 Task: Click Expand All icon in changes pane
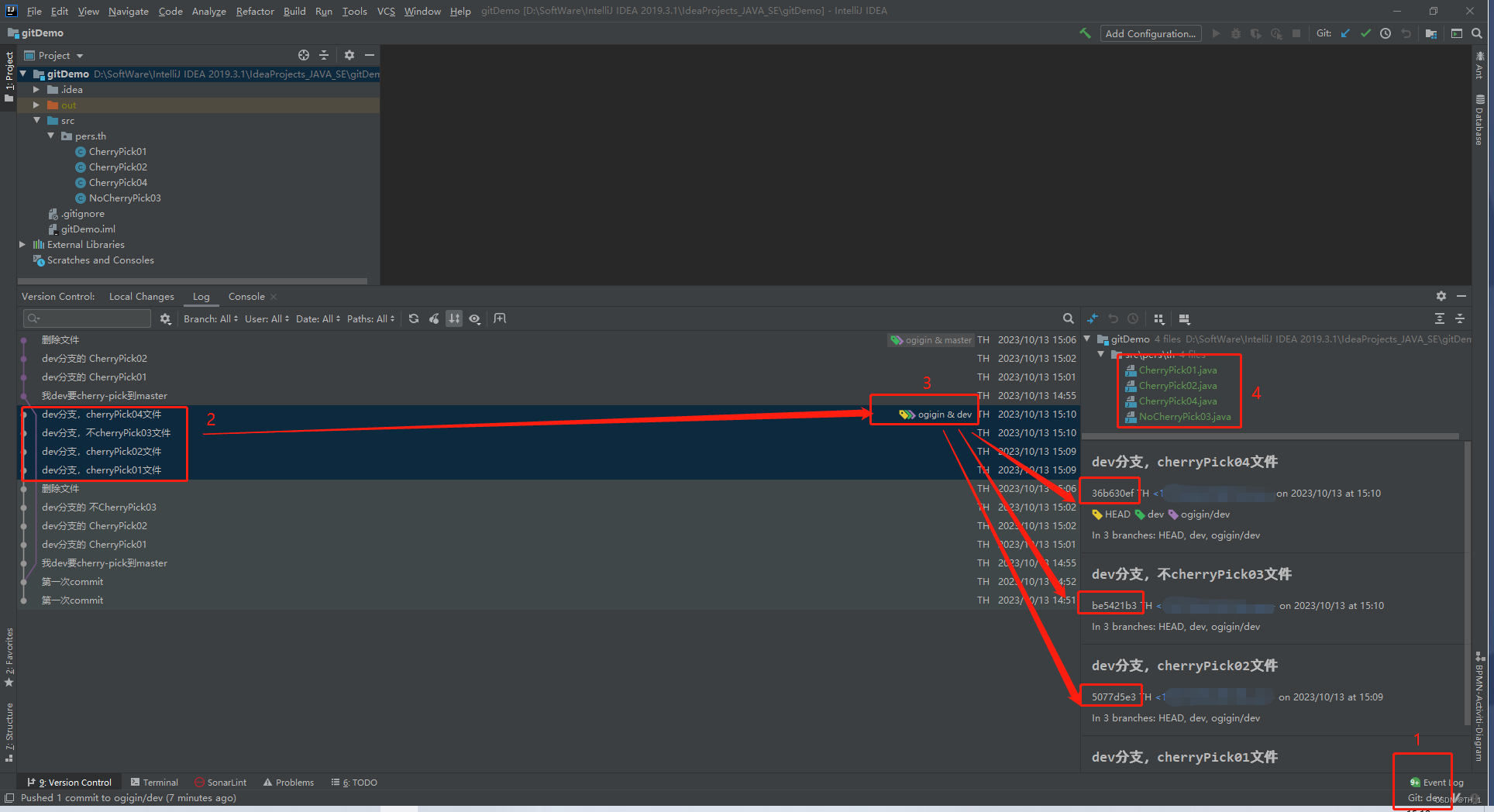click(1439, 318)
